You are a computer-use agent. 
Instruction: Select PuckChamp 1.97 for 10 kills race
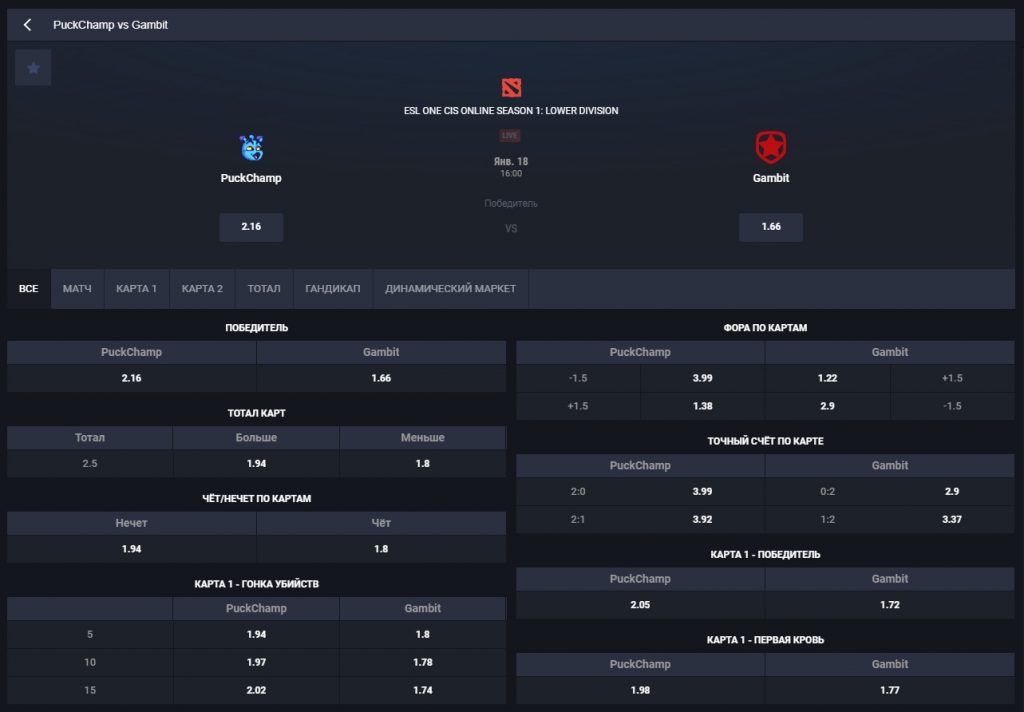pyautogui.click(x=256, y=662)
